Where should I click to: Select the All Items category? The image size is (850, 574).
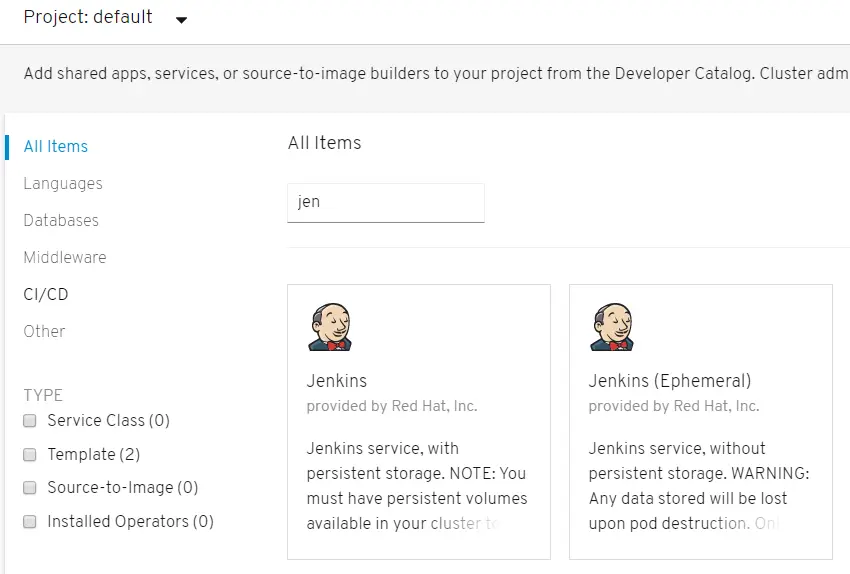coord(56,146)
